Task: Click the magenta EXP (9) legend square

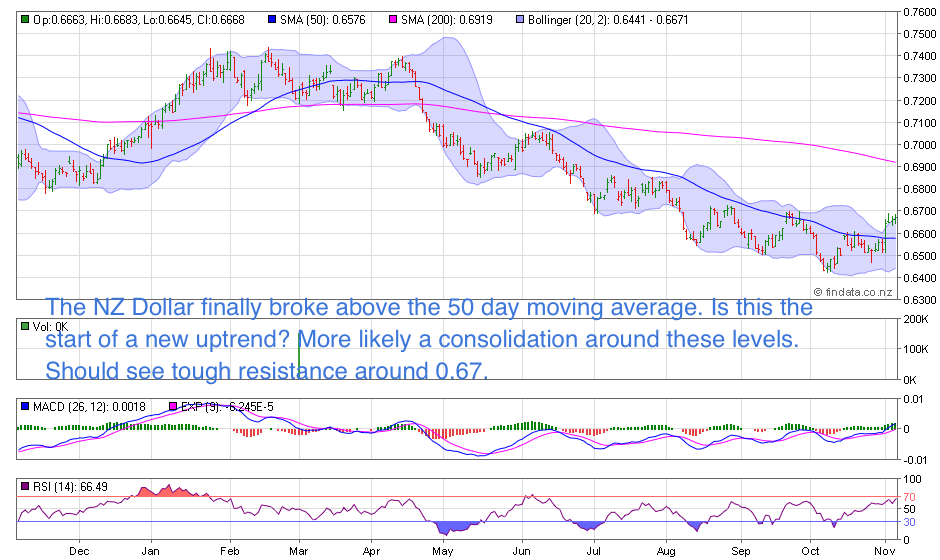Action: coord(173,407)
